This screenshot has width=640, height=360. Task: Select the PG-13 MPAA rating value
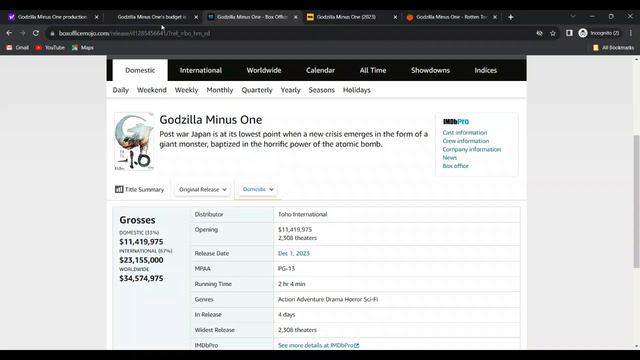click(286, 269)
